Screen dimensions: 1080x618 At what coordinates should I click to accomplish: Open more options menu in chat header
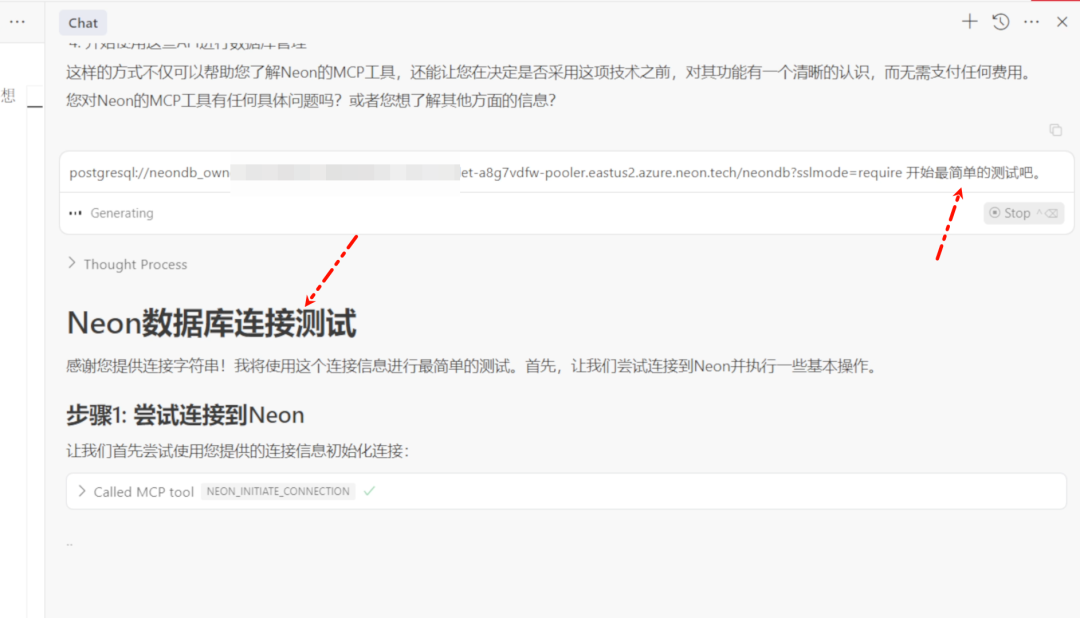point(1031,22)
